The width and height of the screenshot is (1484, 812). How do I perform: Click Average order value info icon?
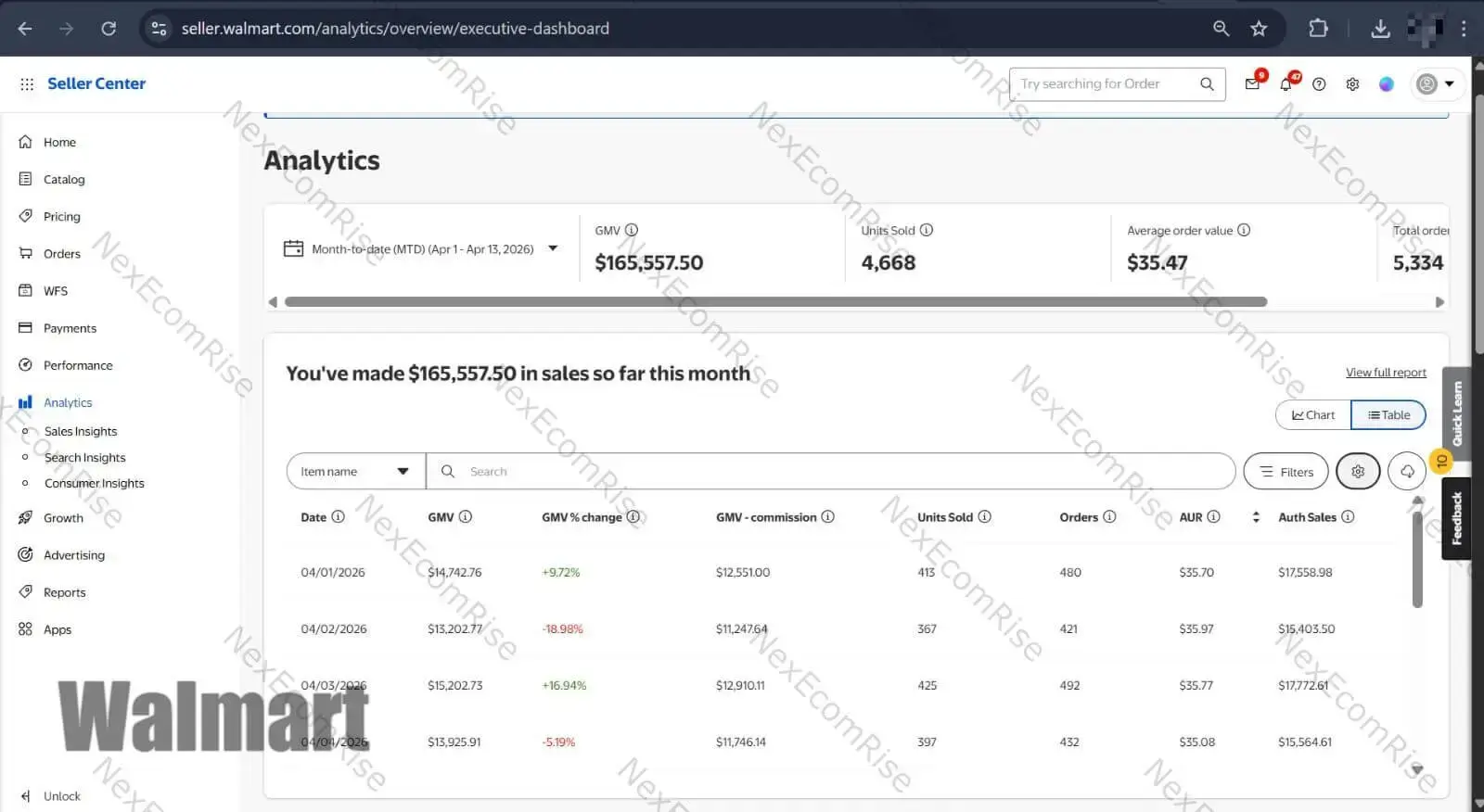point(1244,230)
